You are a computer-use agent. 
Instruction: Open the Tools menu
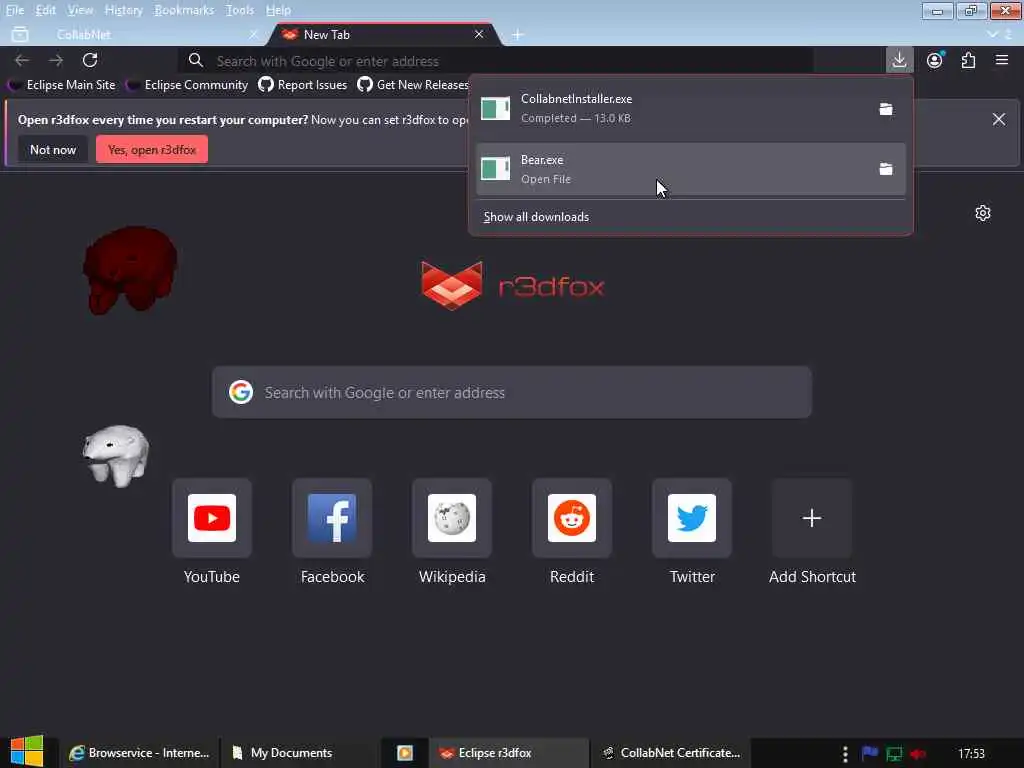coord(239,10)
